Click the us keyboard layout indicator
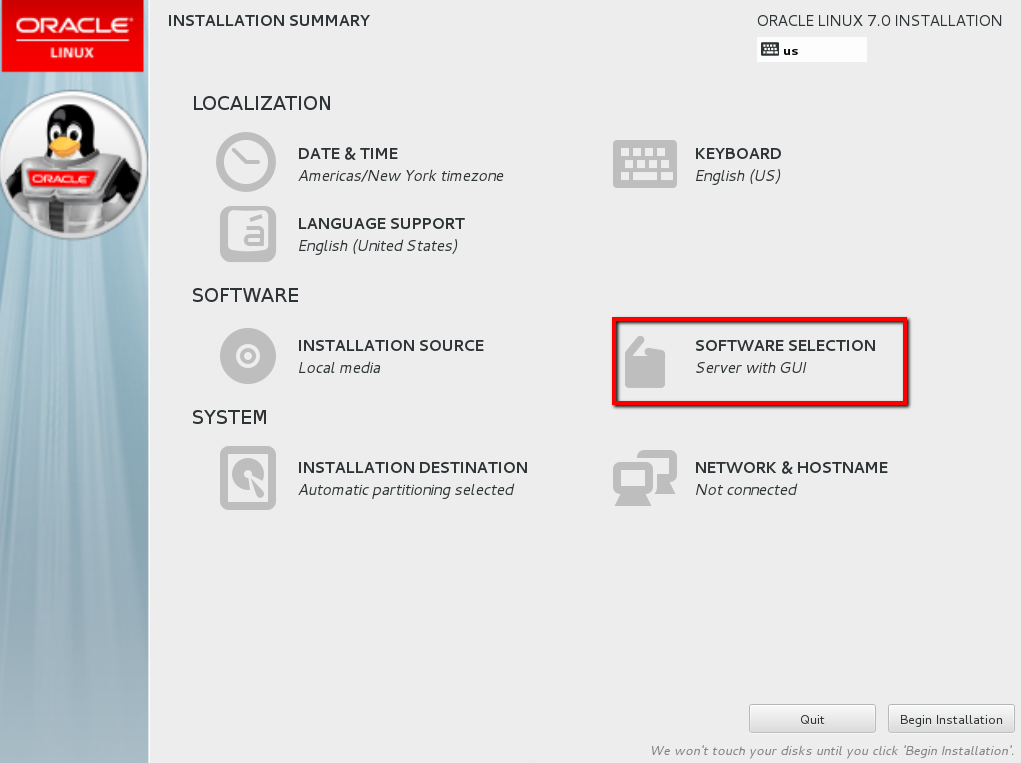The height and width of the screenshot is (763, 1021). [x=811, y=49]
